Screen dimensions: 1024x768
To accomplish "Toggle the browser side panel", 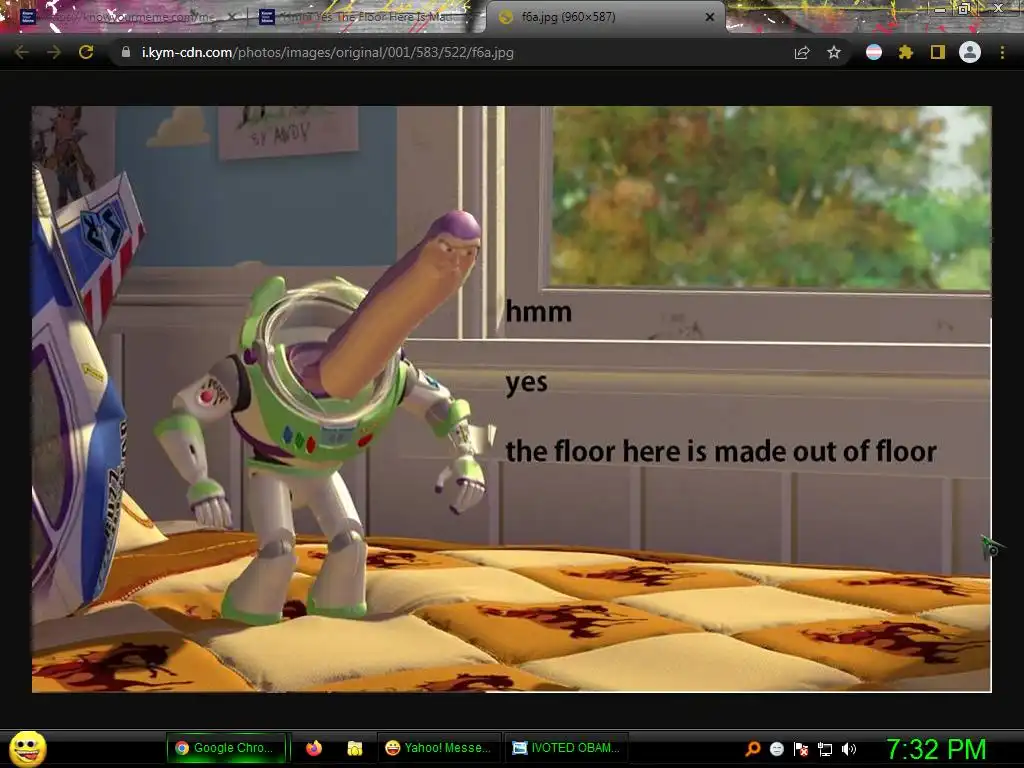I will [938, 52].
